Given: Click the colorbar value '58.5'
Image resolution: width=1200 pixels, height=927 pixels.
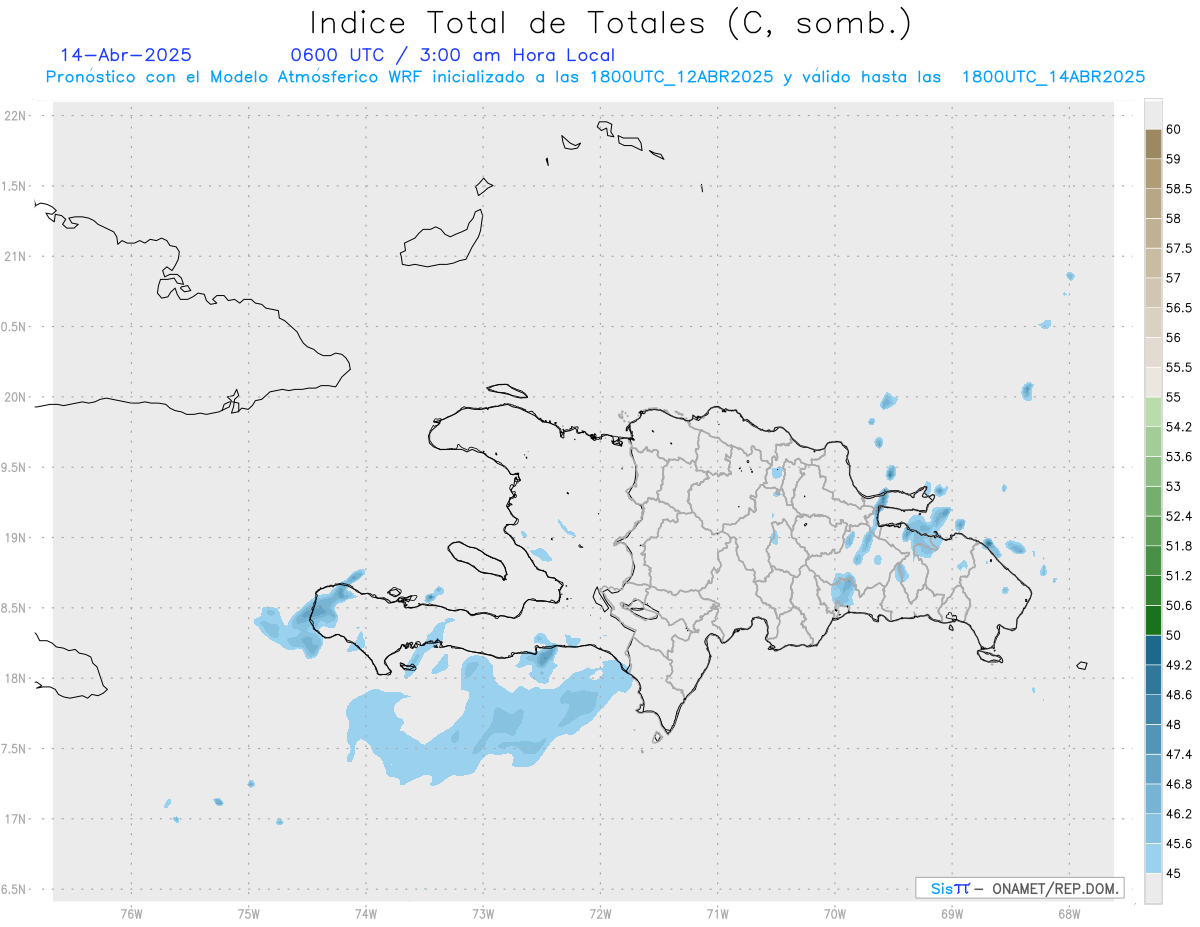Looking at the screenshot, I should point(1178,189).
